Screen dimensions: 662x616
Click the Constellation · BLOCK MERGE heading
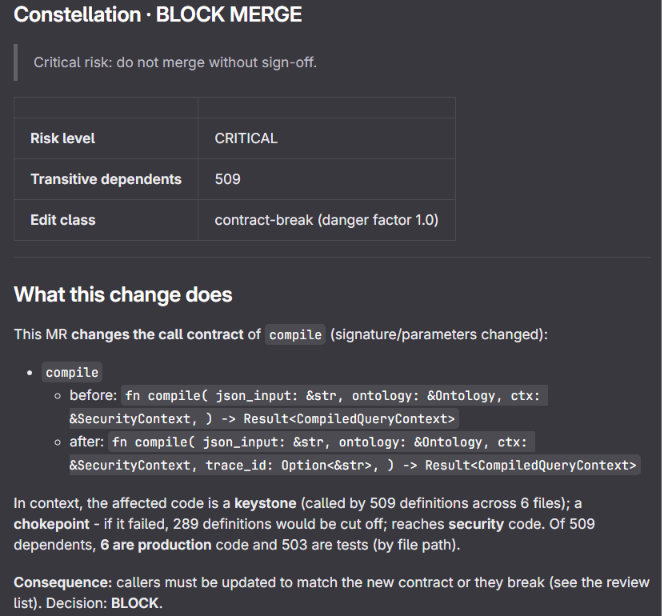(158, 15)
